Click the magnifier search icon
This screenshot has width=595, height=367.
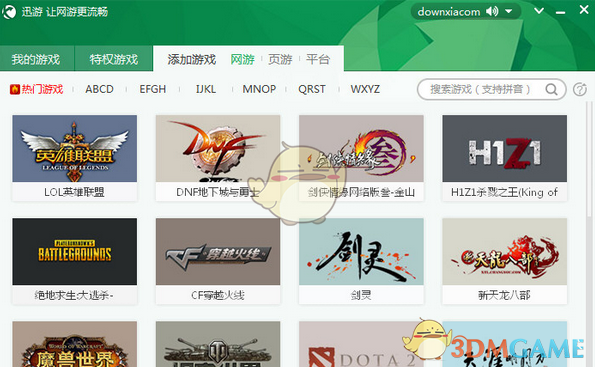tap(551, 89)
